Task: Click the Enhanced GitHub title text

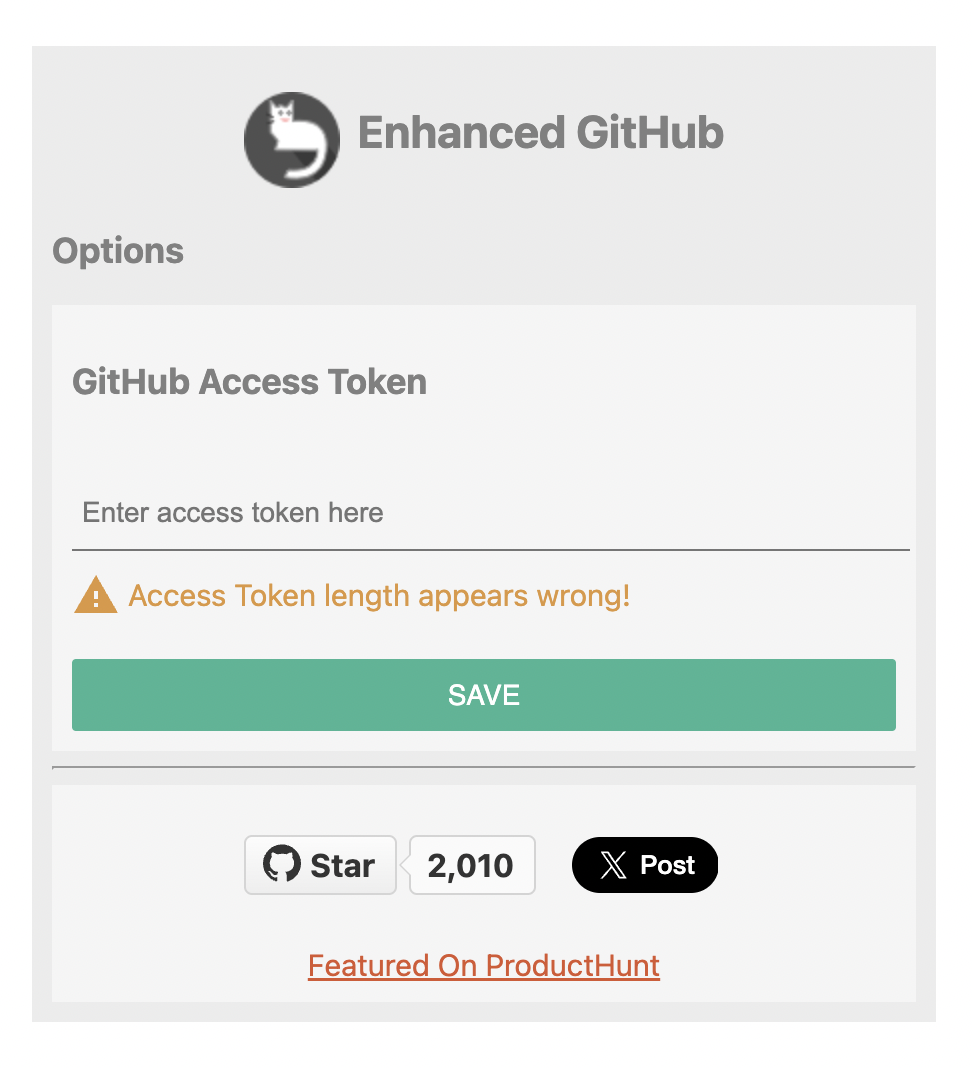Action: tap(540, 133)
